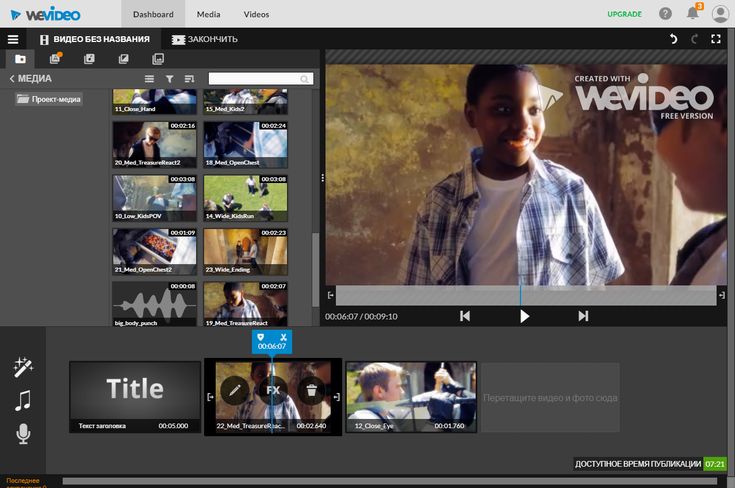Open FX effects for selected clip

273,390
